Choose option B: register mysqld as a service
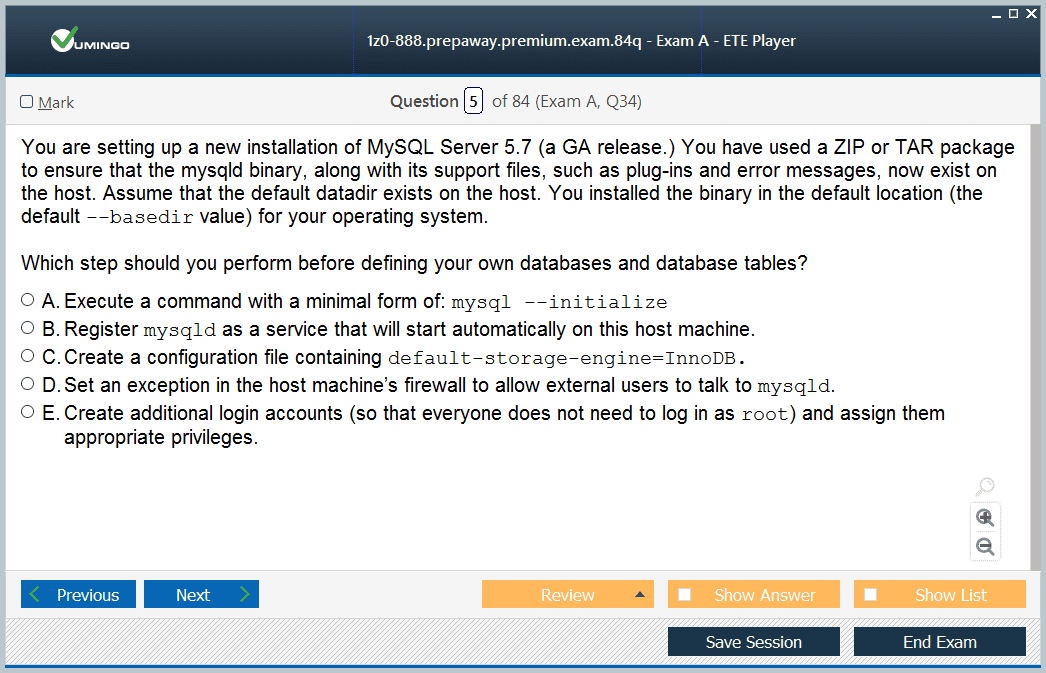Viewport: 1046px width, 673px height. point(27,328)
